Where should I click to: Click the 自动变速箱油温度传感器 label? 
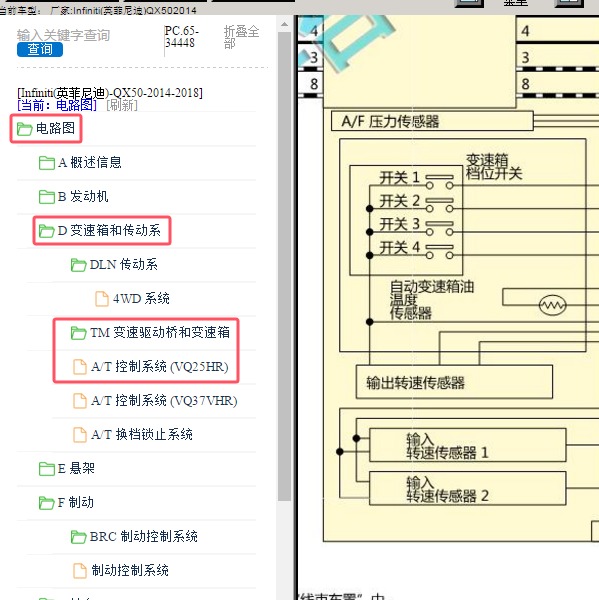432,300
